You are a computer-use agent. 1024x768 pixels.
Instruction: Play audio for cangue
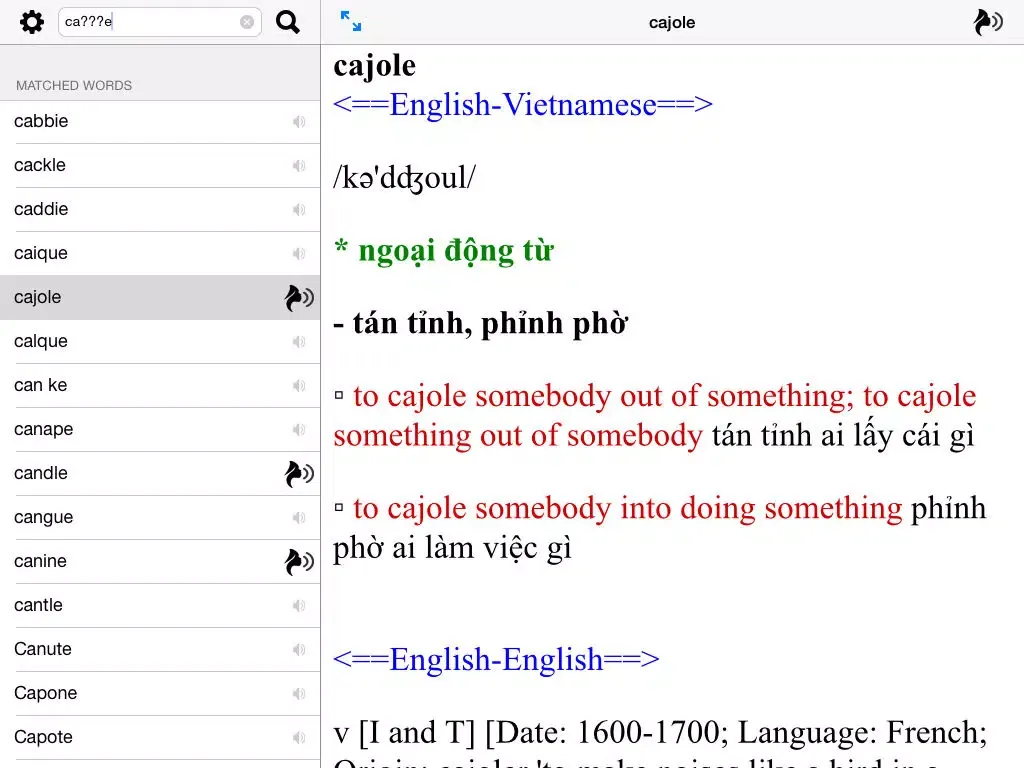[298, 518]
